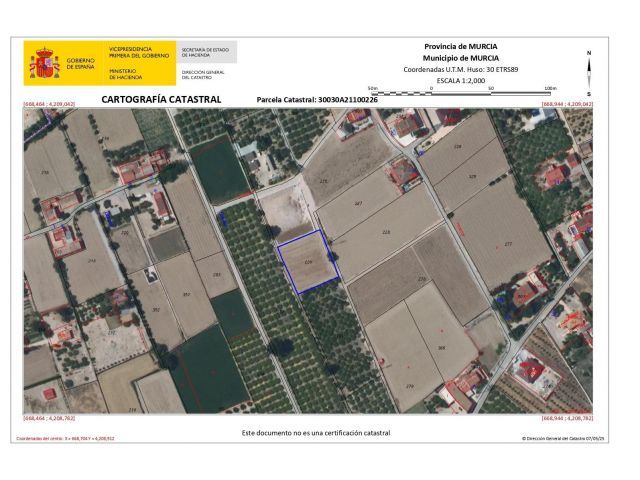Click 'VICEPRESIDENCIA PRIMERA DEL GOBIERNO' label

[x=139, y=52]
